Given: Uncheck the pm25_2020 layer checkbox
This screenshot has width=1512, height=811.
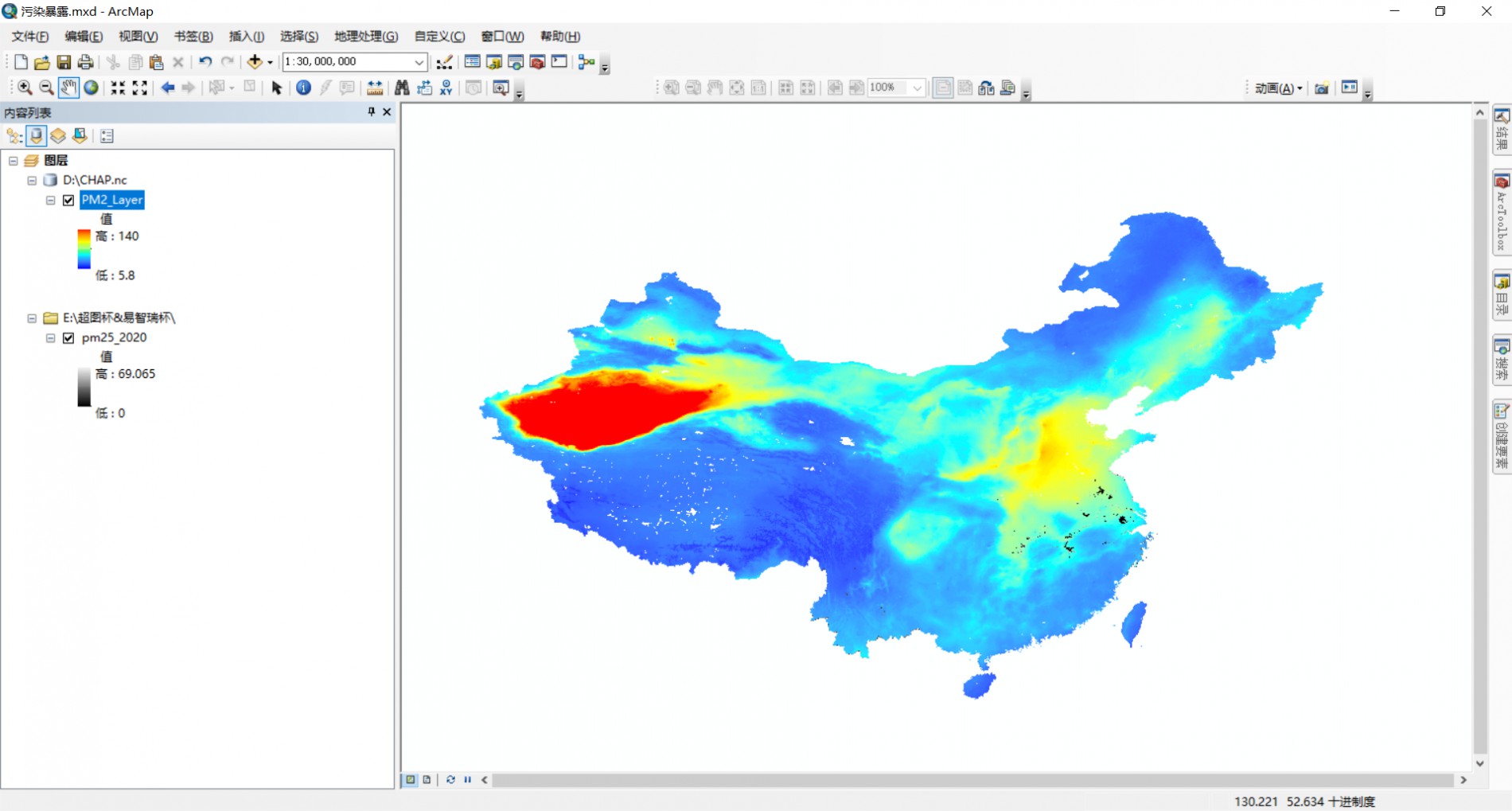Looking at the screenshot, I should [68, 337].
